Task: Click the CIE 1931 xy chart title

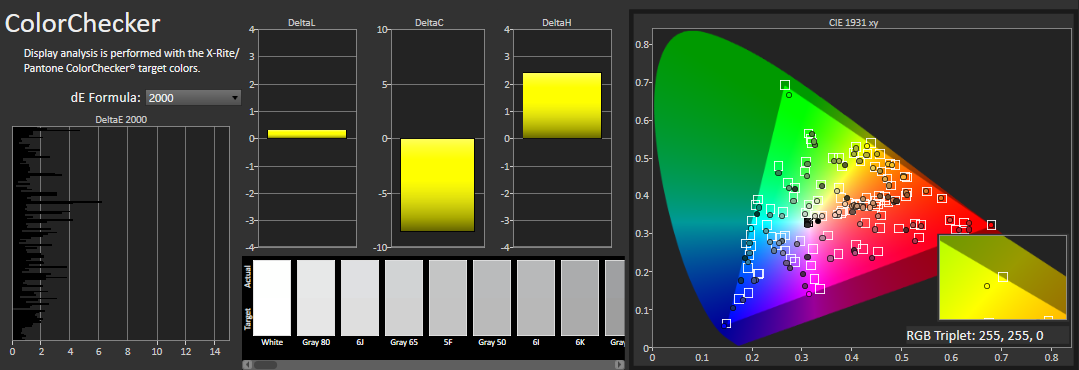Action: 853,22
